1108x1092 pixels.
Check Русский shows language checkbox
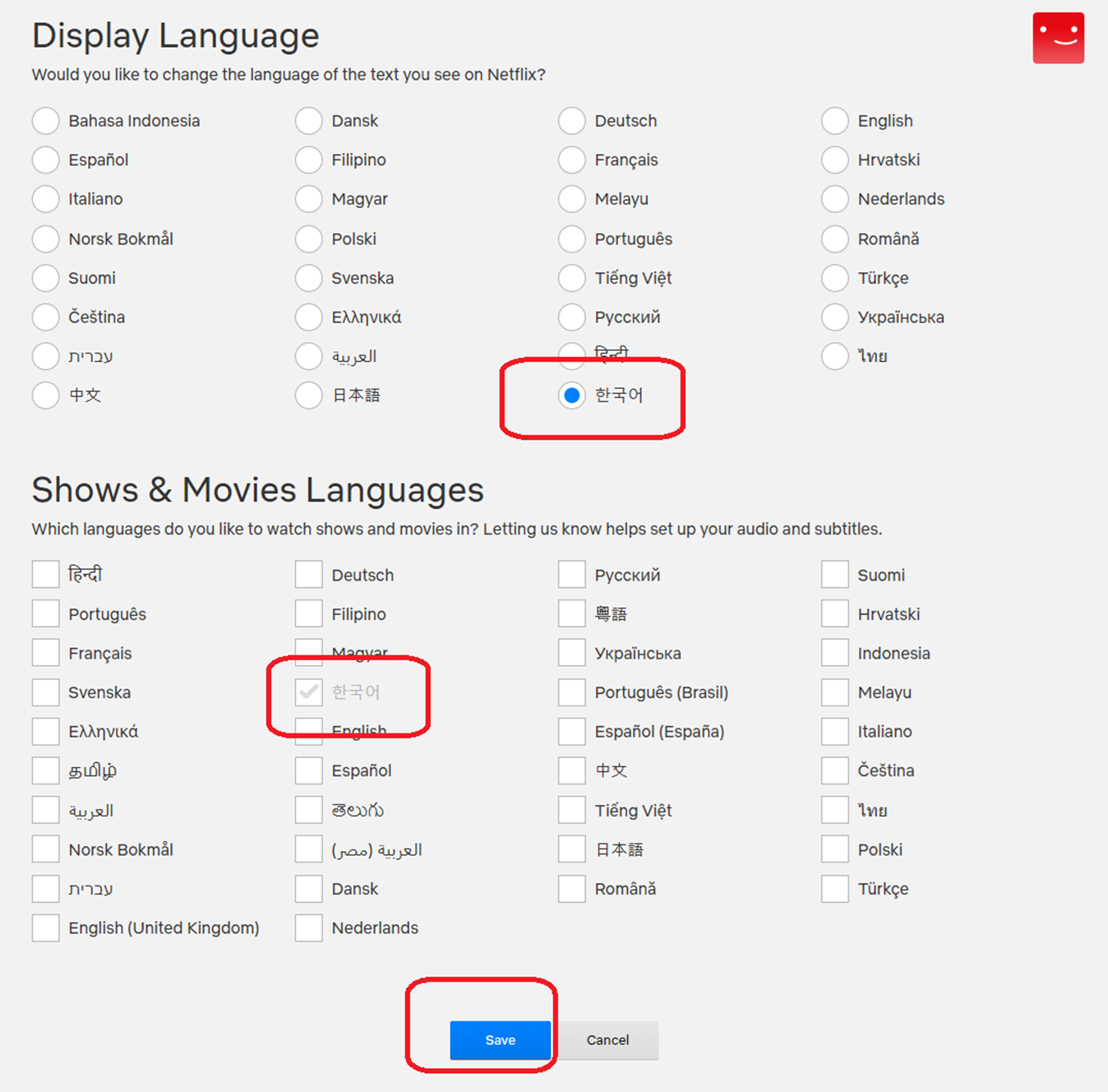coord(571,574)
